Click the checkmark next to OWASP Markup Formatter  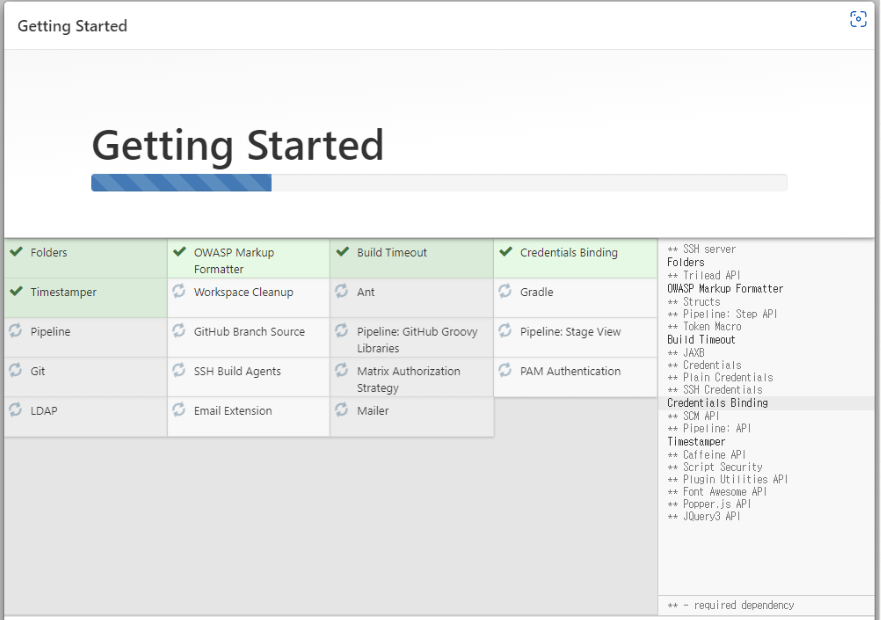coord(179,251)
